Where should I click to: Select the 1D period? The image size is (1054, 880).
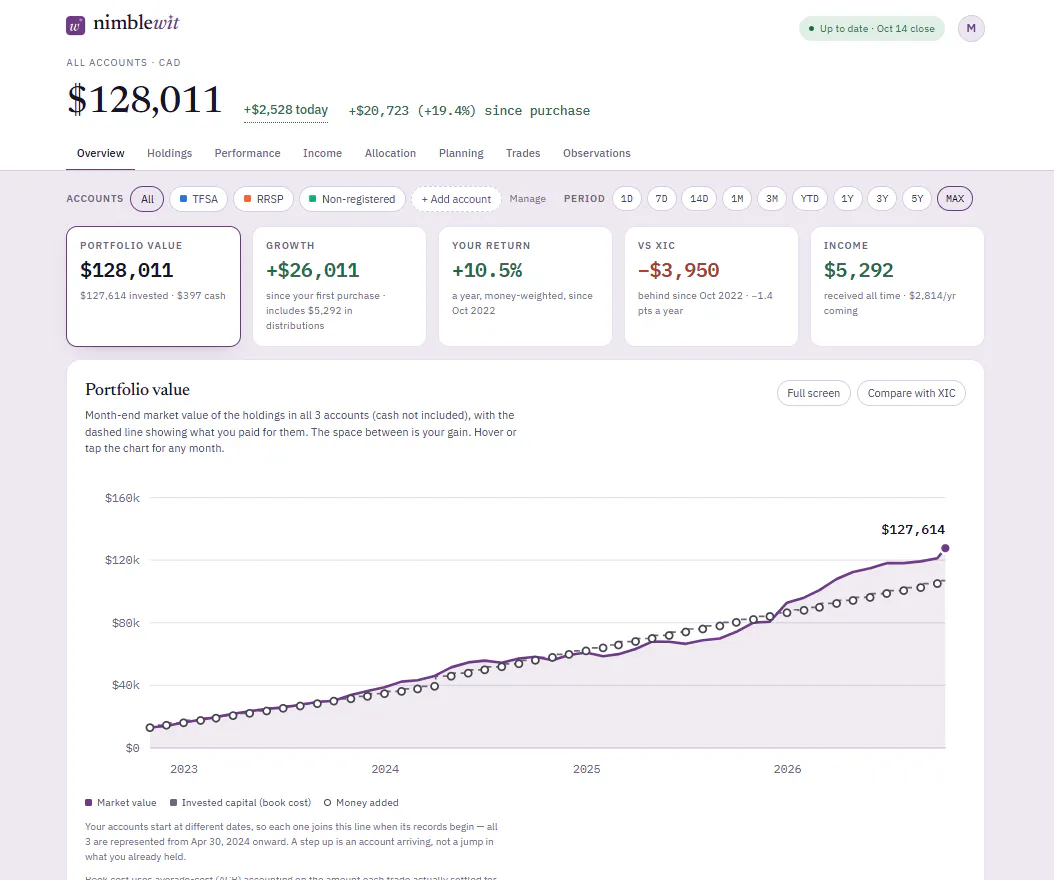(x=626, y=199)
